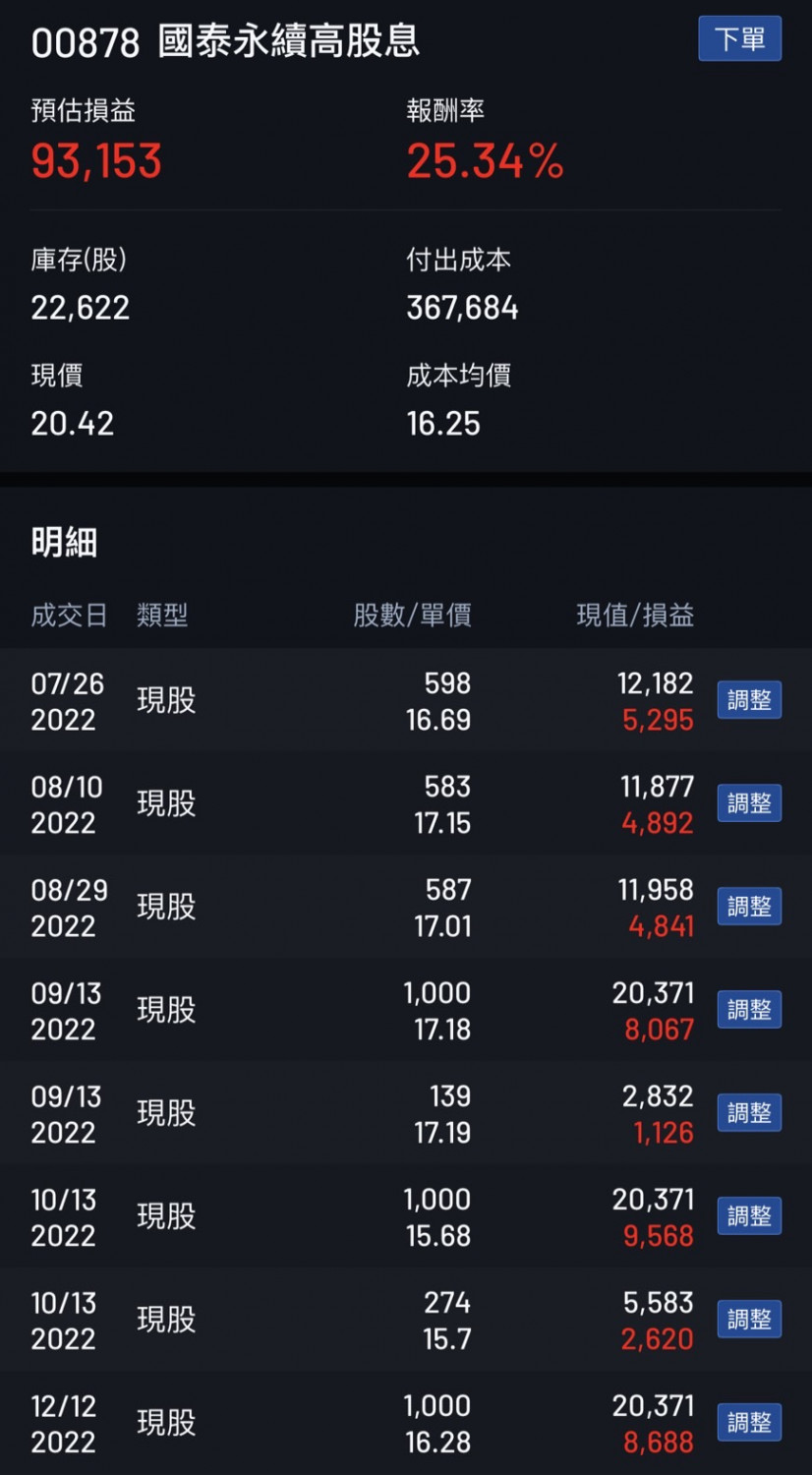Click 調整 for the 07/26 2022 lot
The image size is (812, 1475).
(749, 700)
